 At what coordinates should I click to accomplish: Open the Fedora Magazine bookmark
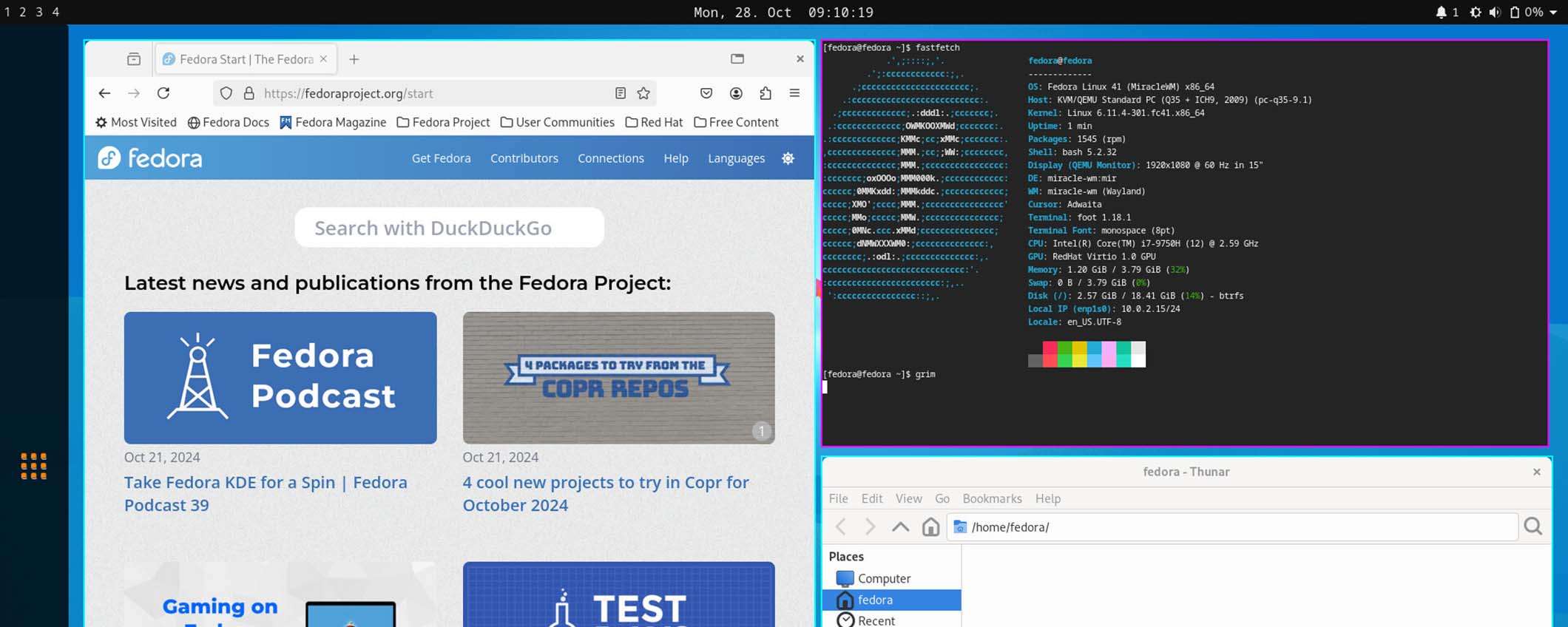[x=333, y=122]
